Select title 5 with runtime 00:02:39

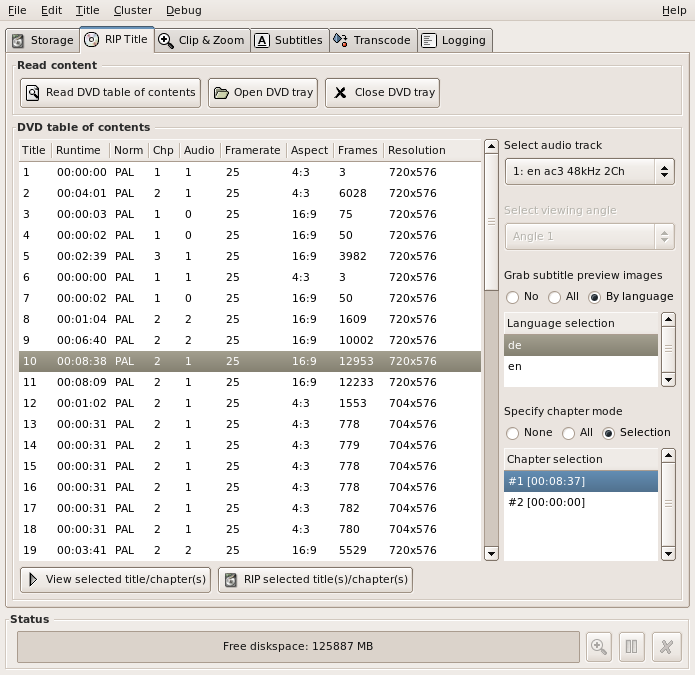250,257
